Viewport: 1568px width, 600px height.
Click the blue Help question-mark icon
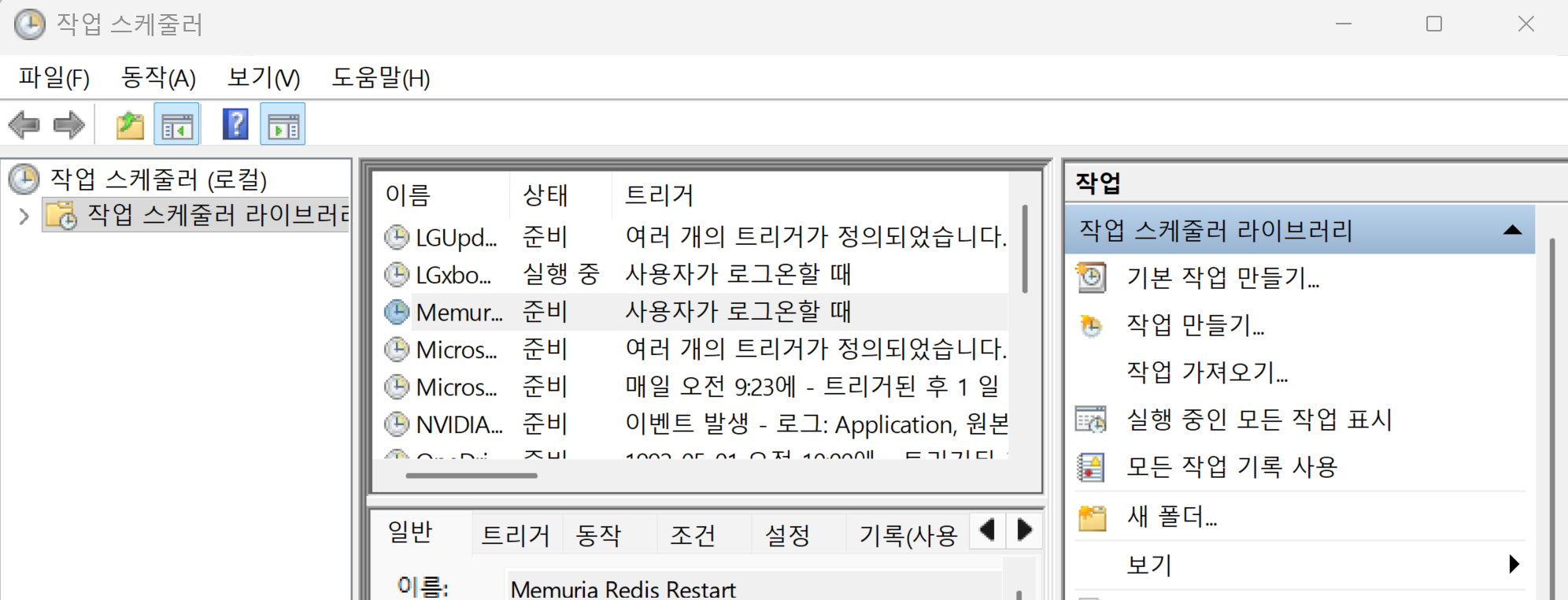(235, 124)
